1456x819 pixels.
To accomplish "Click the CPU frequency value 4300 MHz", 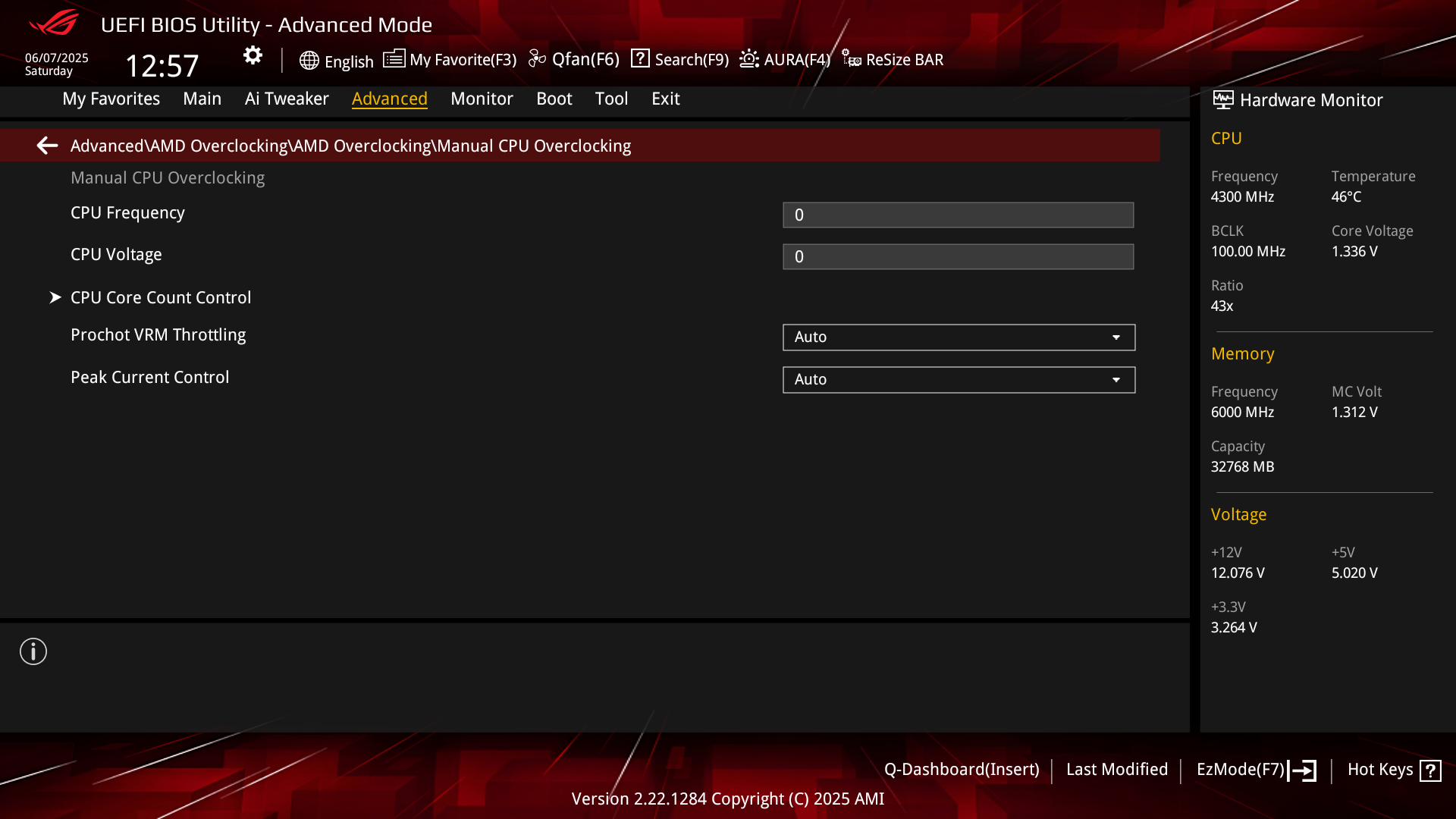I will point(1242,197).
